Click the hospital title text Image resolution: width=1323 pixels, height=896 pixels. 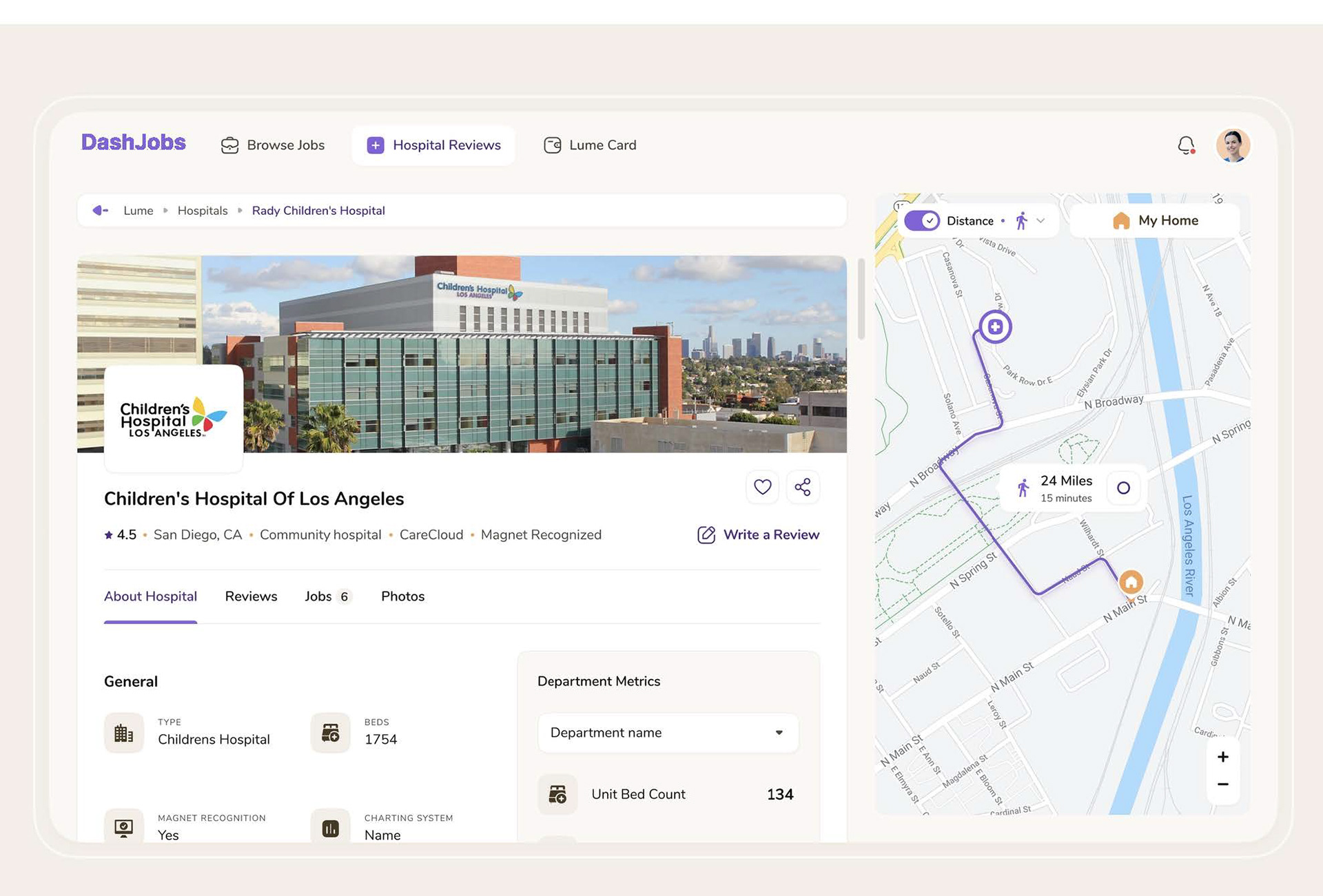point(254,499)
